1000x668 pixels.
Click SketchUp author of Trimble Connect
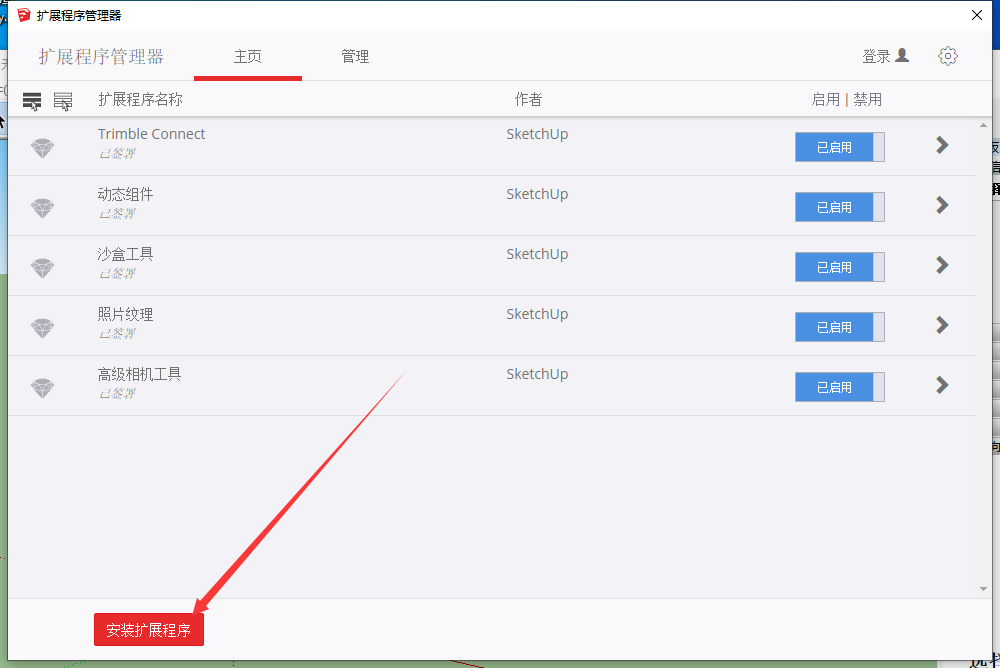click(x=537, y=134)
